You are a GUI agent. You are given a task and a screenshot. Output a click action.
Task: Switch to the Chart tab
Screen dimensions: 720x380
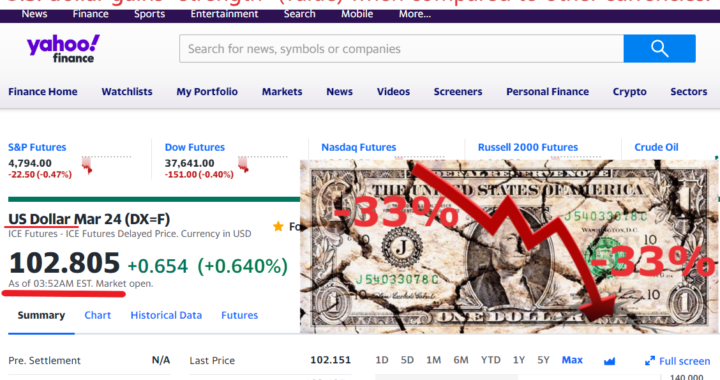click(x=97, y=315)
